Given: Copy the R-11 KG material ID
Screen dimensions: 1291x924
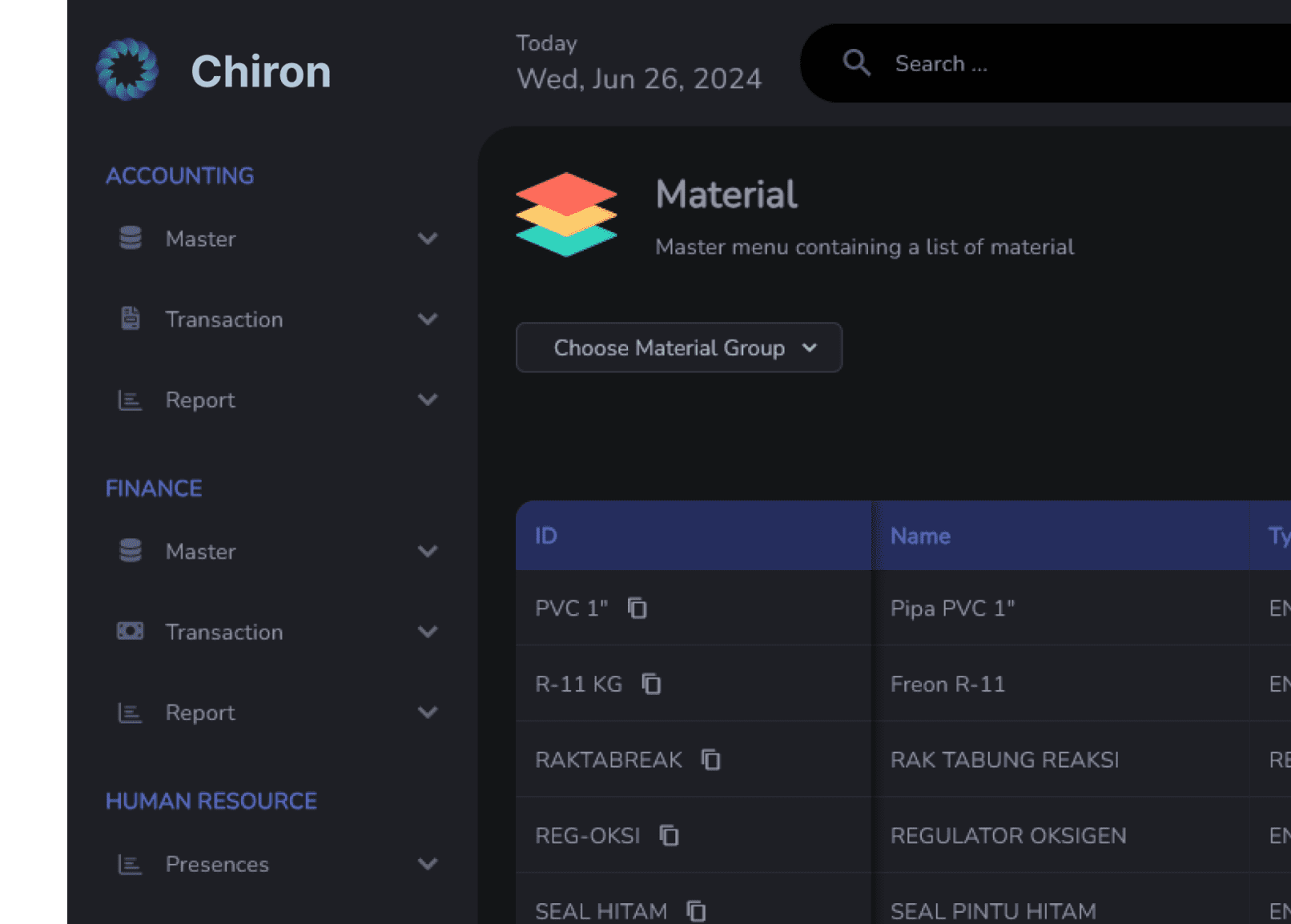Looking at the screenshot, I should pos(651,685).
